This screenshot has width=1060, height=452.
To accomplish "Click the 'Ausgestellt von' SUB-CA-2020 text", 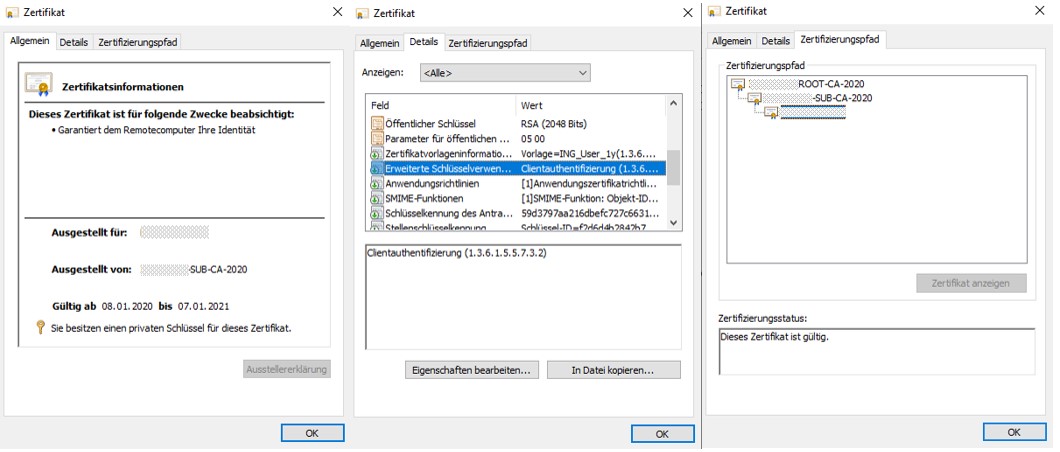I will coord(219,269).
